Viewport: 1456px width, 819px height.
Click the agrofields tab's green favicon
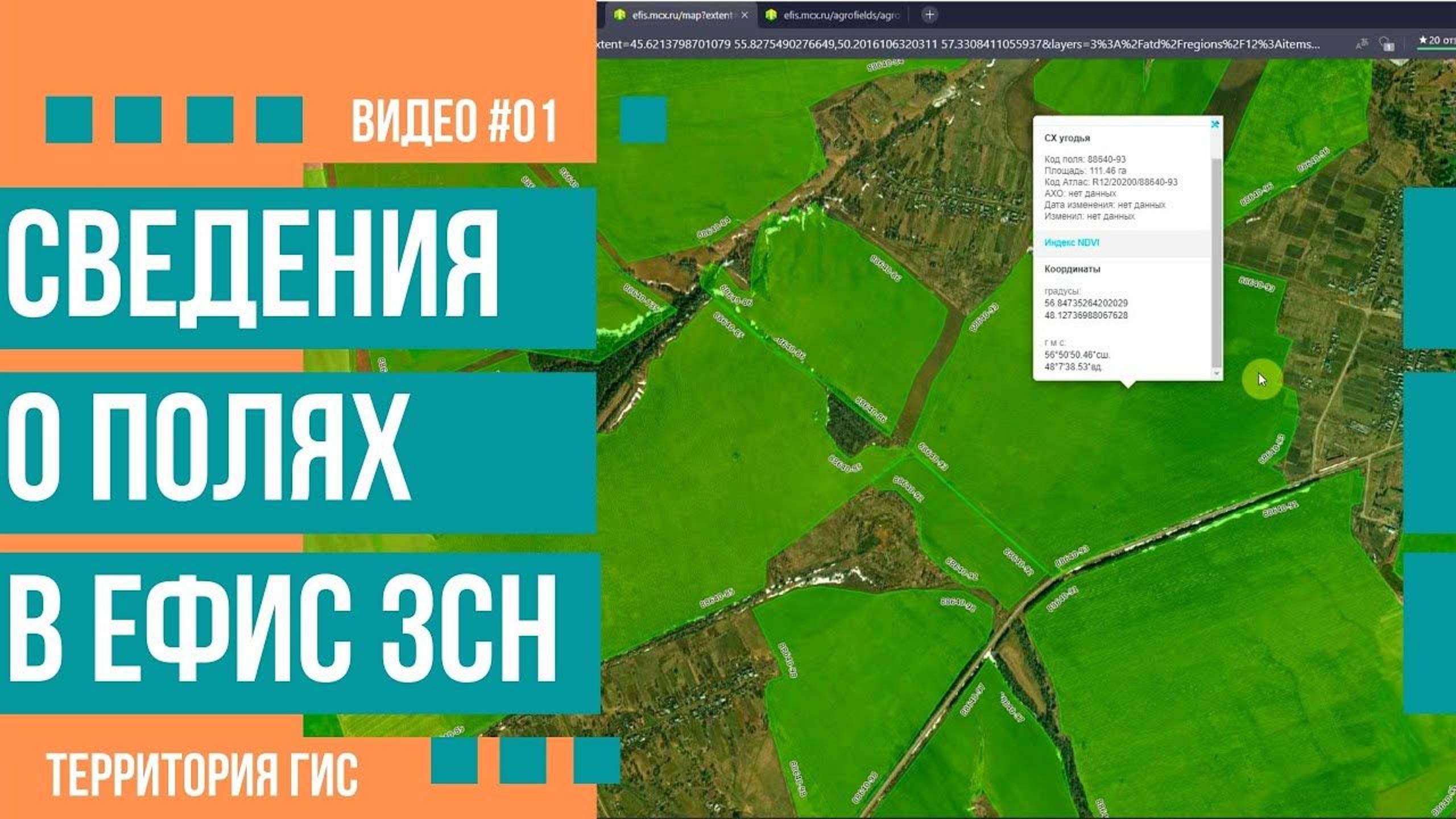point(771,15)
